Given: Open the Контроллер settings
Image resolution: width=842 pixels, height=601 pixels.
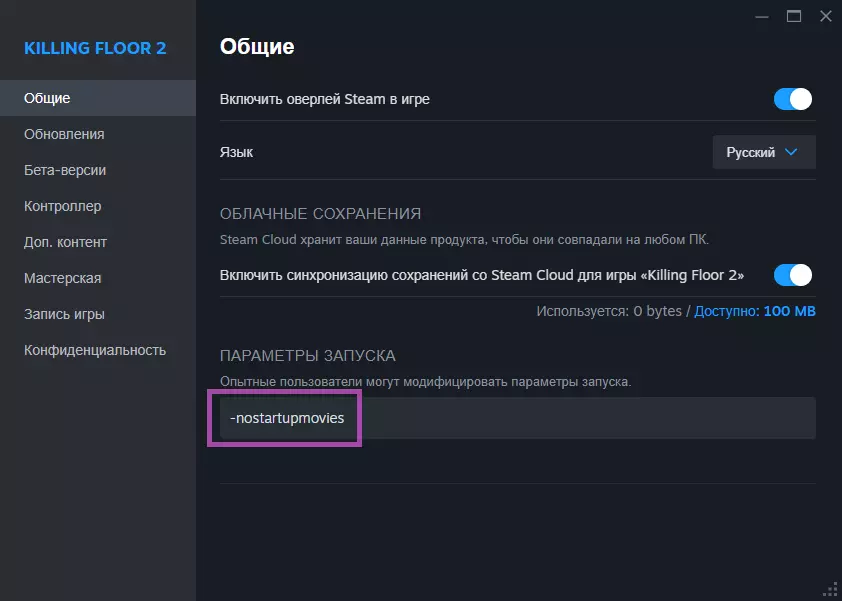Looking at the screenshot, I should click(62, 206).
